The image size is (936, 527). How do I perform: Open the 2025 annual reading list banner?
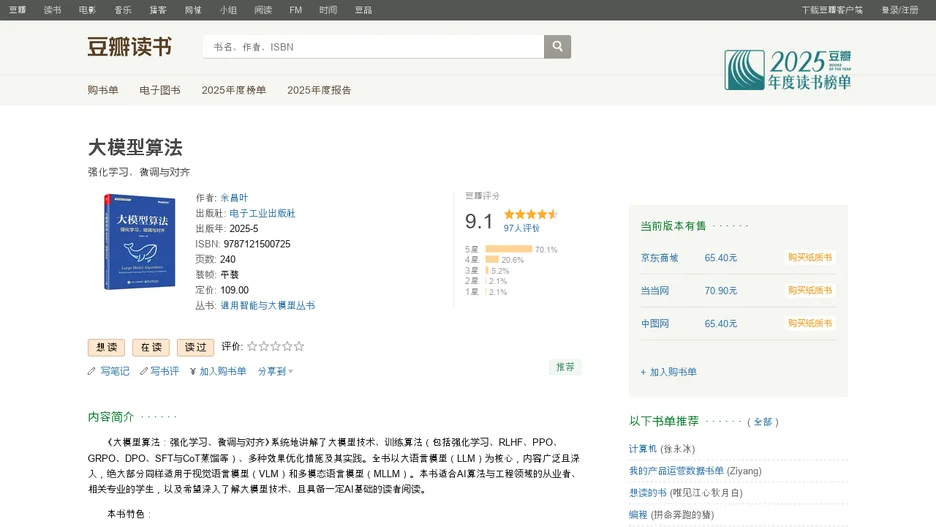point(787,70)
